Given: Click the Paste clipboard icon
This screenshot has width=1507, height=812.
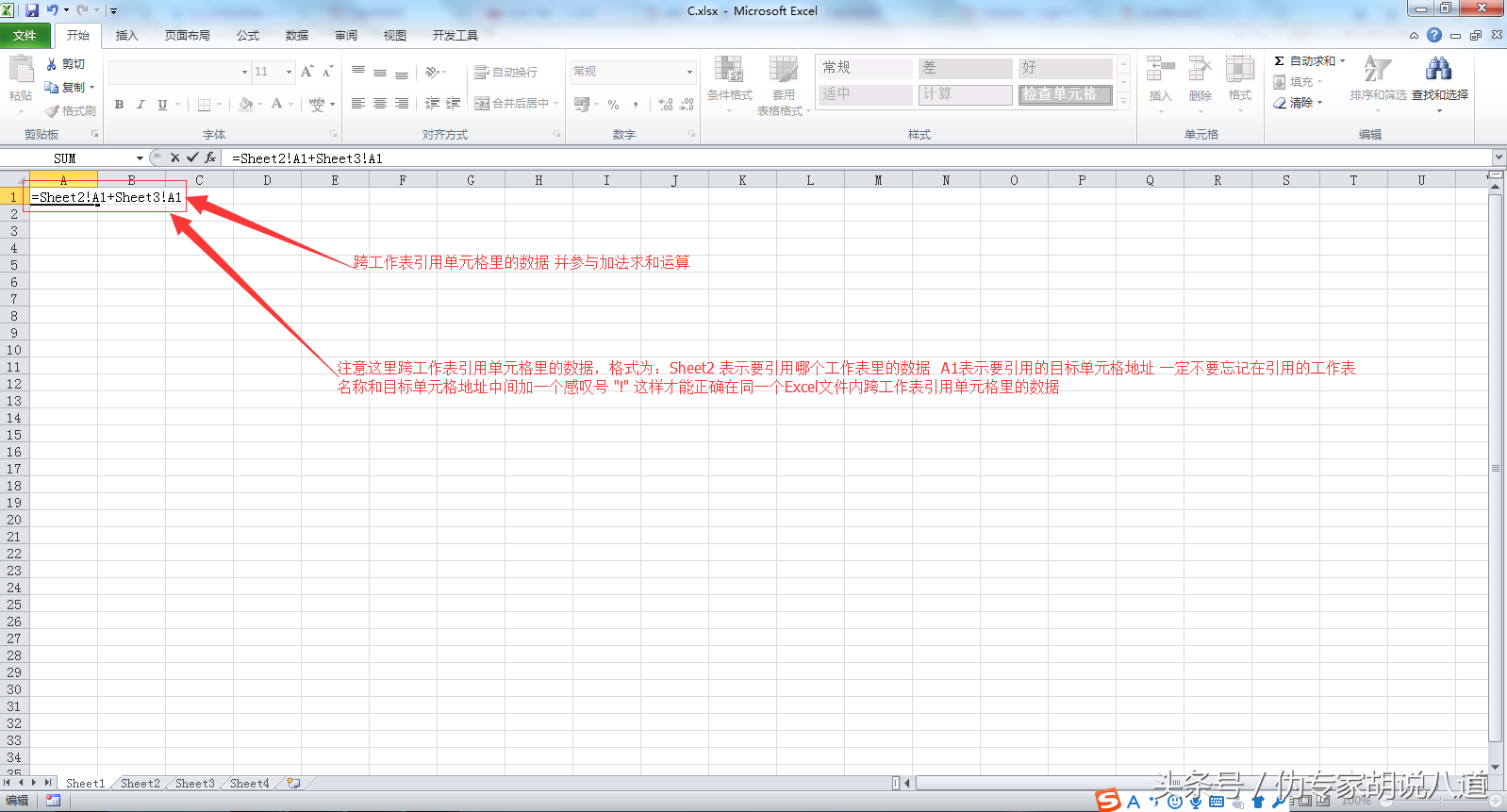Looking at the screenshot, I should click(21, 70).
